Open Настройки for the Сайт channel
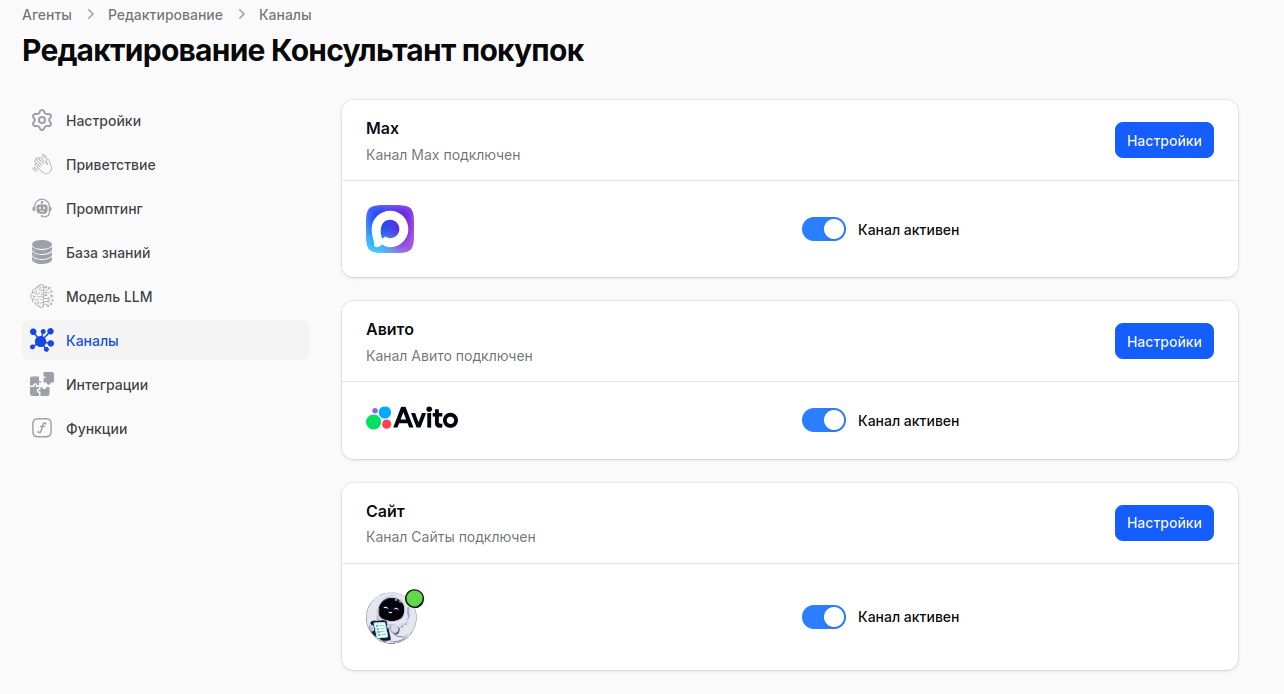The image size is (1284, 694). 1164,523
